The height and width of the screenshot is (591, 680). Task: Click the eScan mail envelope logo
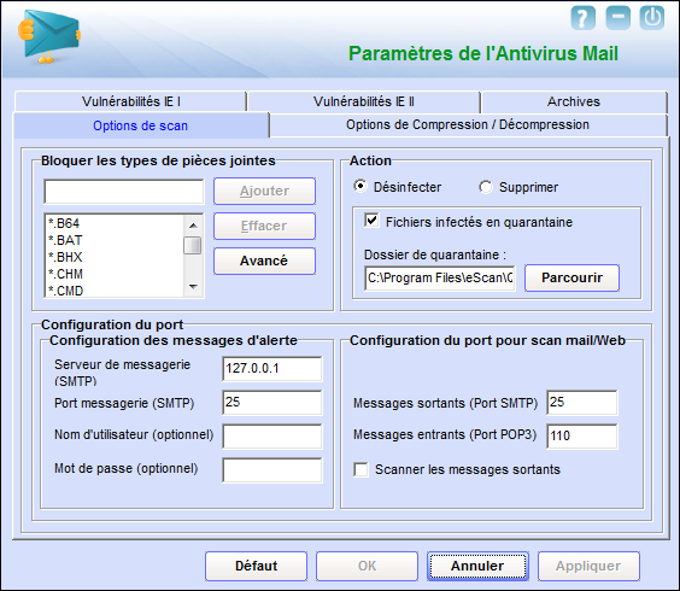click(x=49, y=36)
